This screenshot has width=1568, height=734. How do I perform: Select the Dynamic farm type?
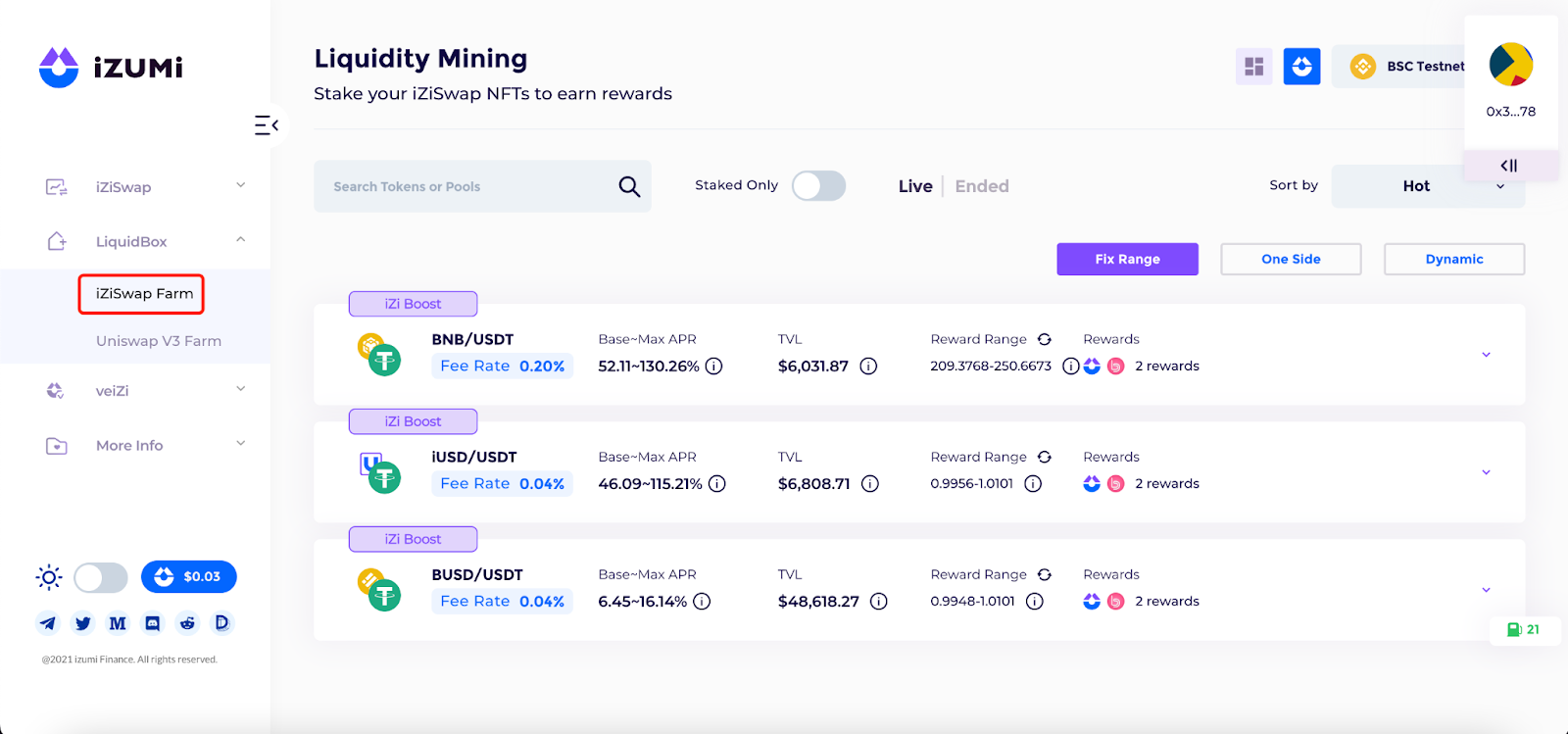(1454, 259)
